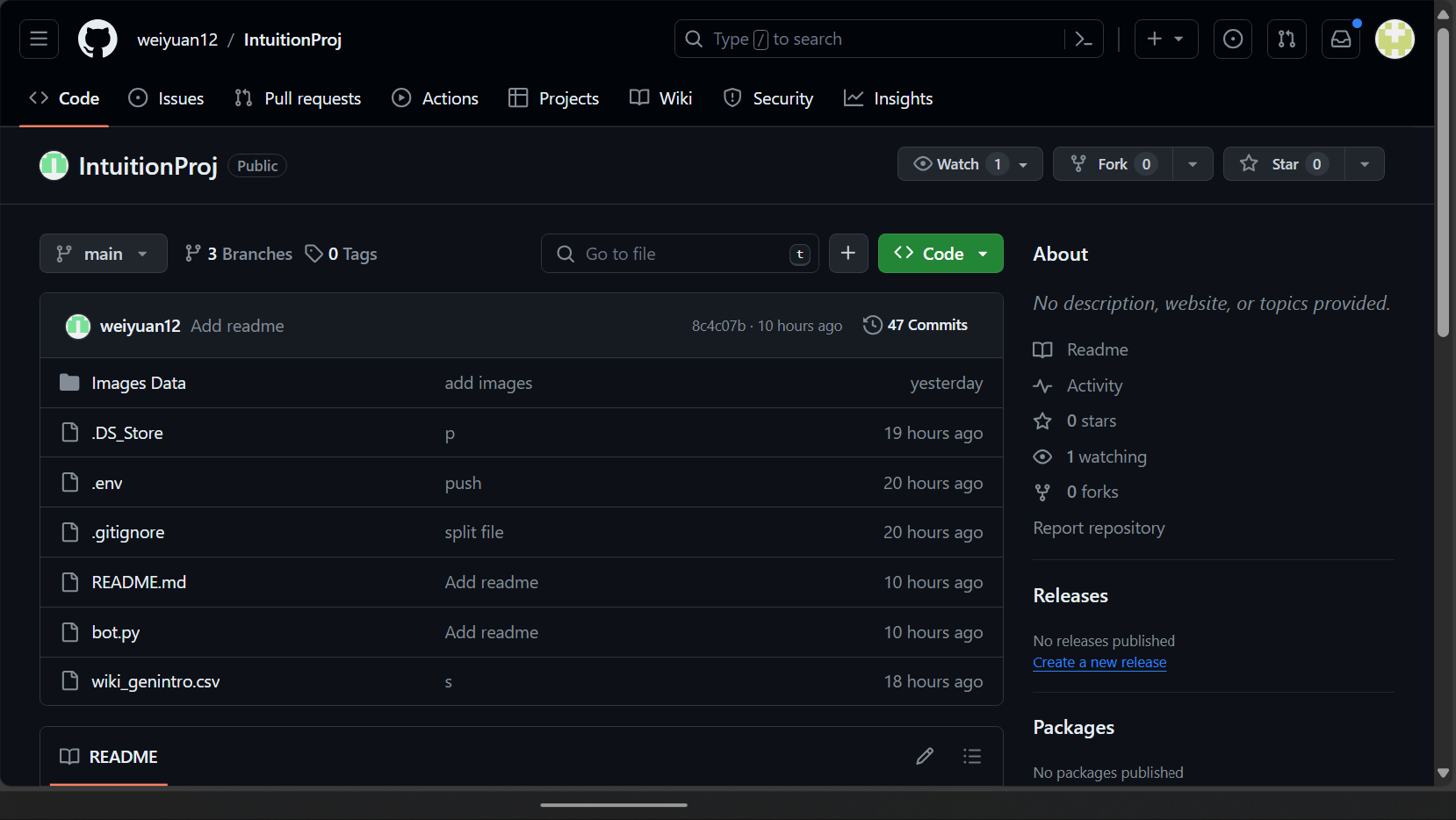Viewport: 1456px width, 820px height.
Task: Open the Images Data folder
Action: click(139, 383)
